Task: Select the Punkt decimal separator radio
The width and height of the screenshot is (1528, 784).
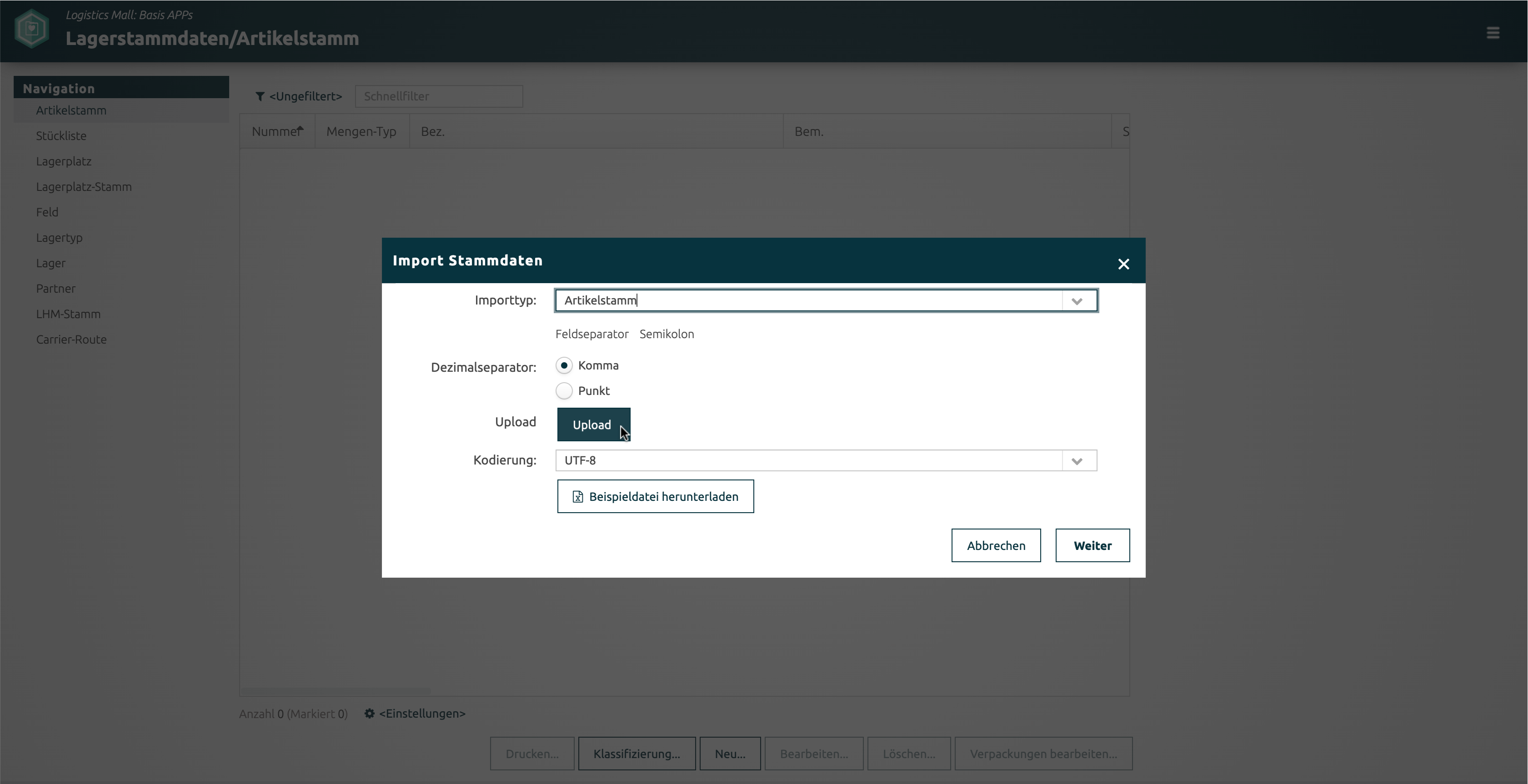Action: pos(563,391)
